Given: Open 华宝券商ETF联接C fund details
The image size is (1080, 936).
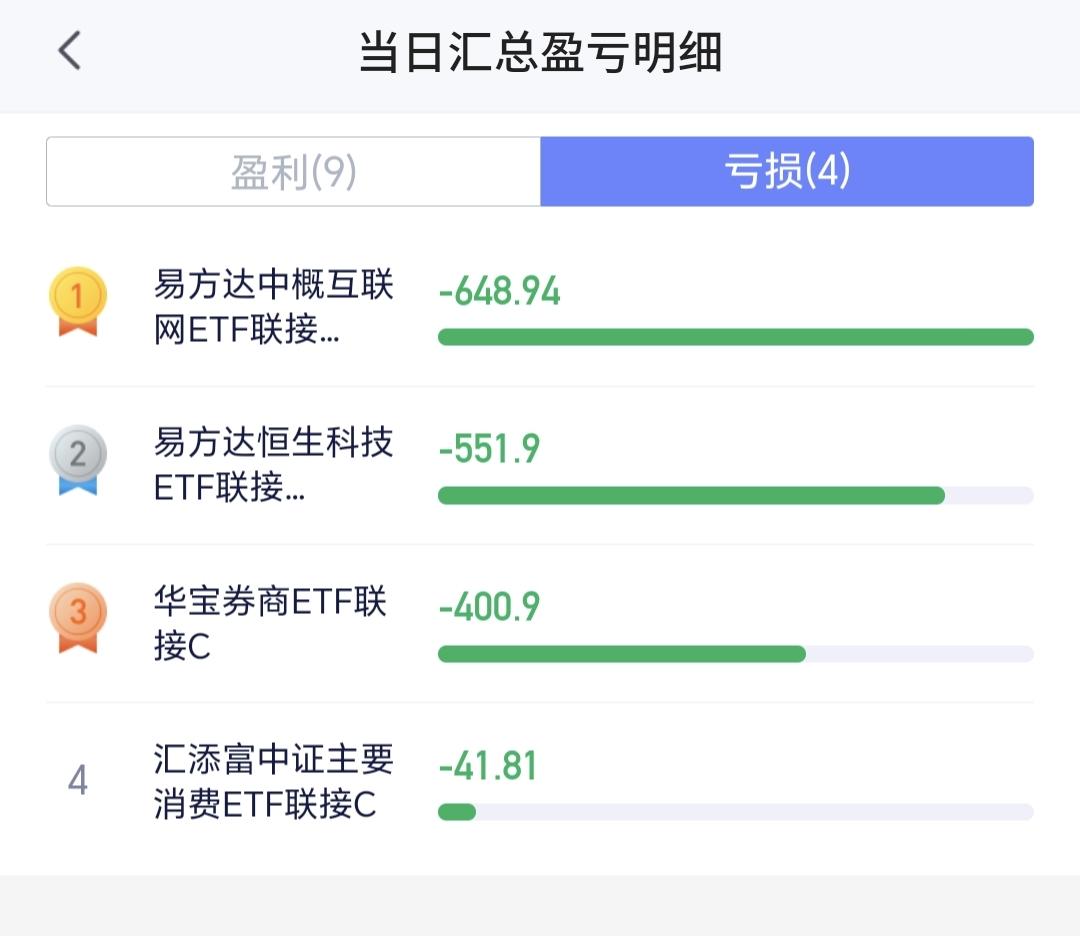Looking at the screenshot, I should click(x=270, y=623).
